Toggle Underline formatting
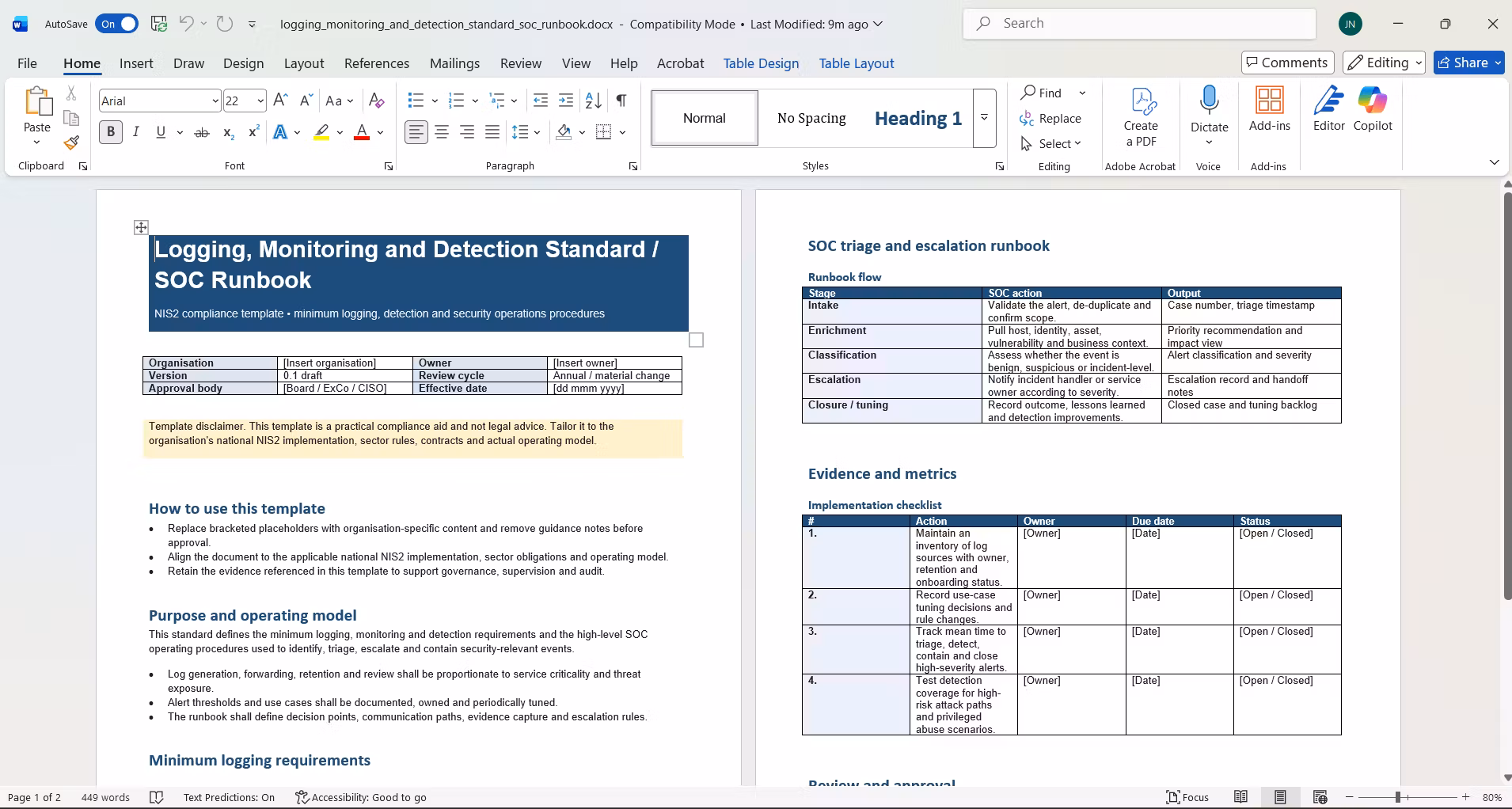Viewport: 1512px width, 809px height. [x=161, y=132]
